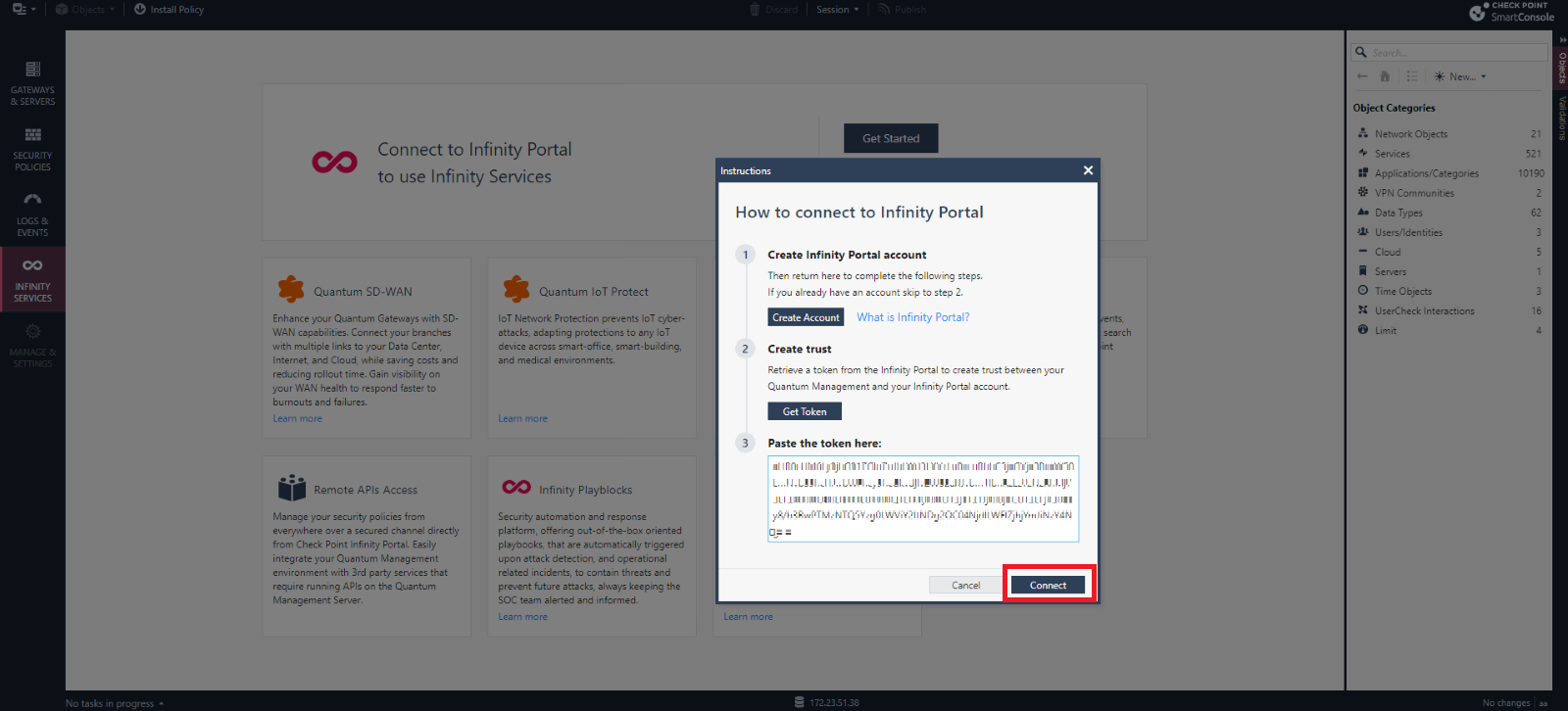Click Install Policy in top bar

click(x=169, y=9)
